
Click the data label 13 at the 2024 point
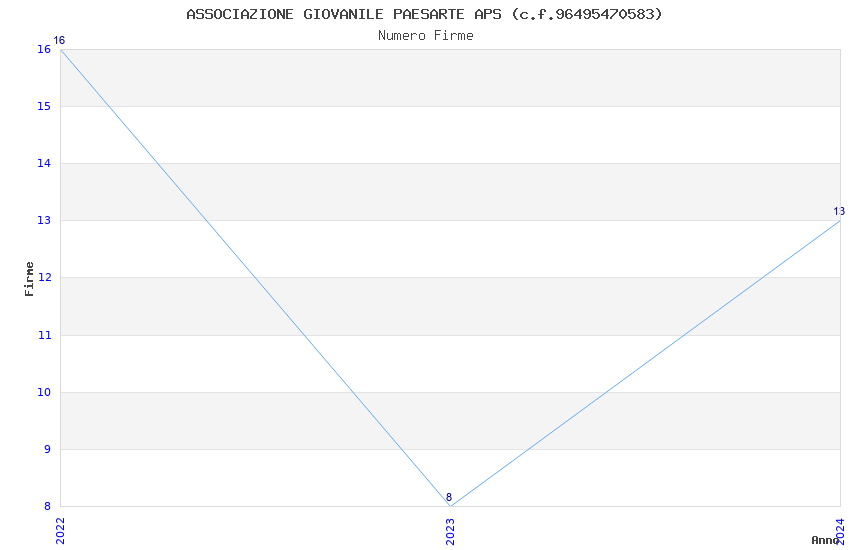pos(839,211)
